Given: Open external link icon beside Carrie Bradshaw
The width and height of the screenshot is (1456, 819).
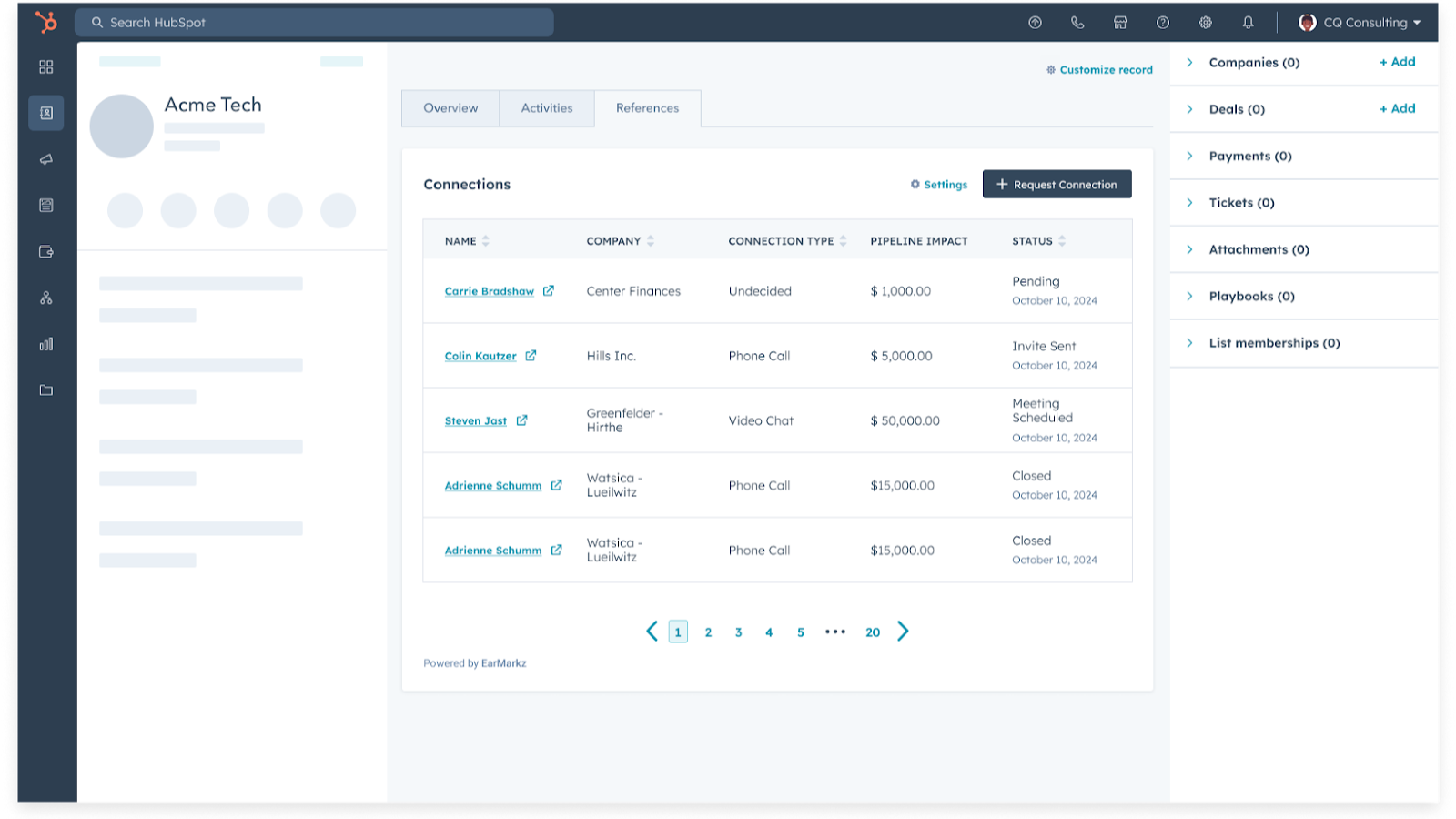Looking at the screenshot, I should [x=549, y=291].
